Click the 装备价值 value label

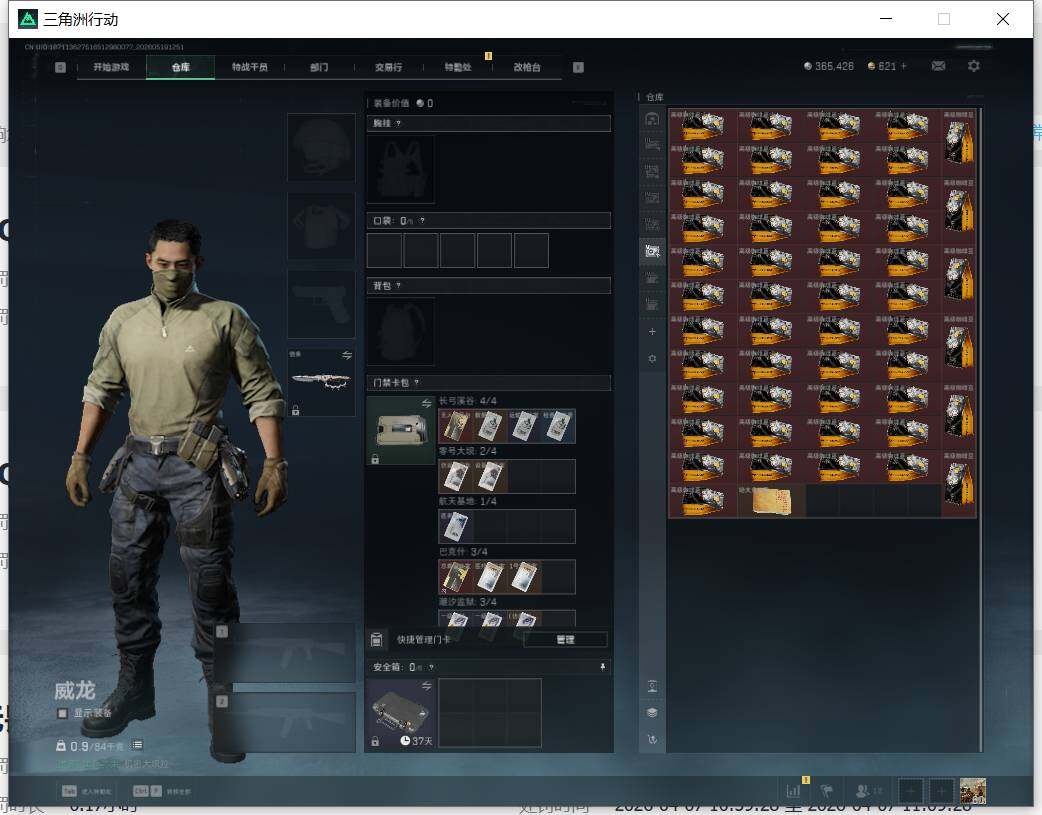coord(403,103)
